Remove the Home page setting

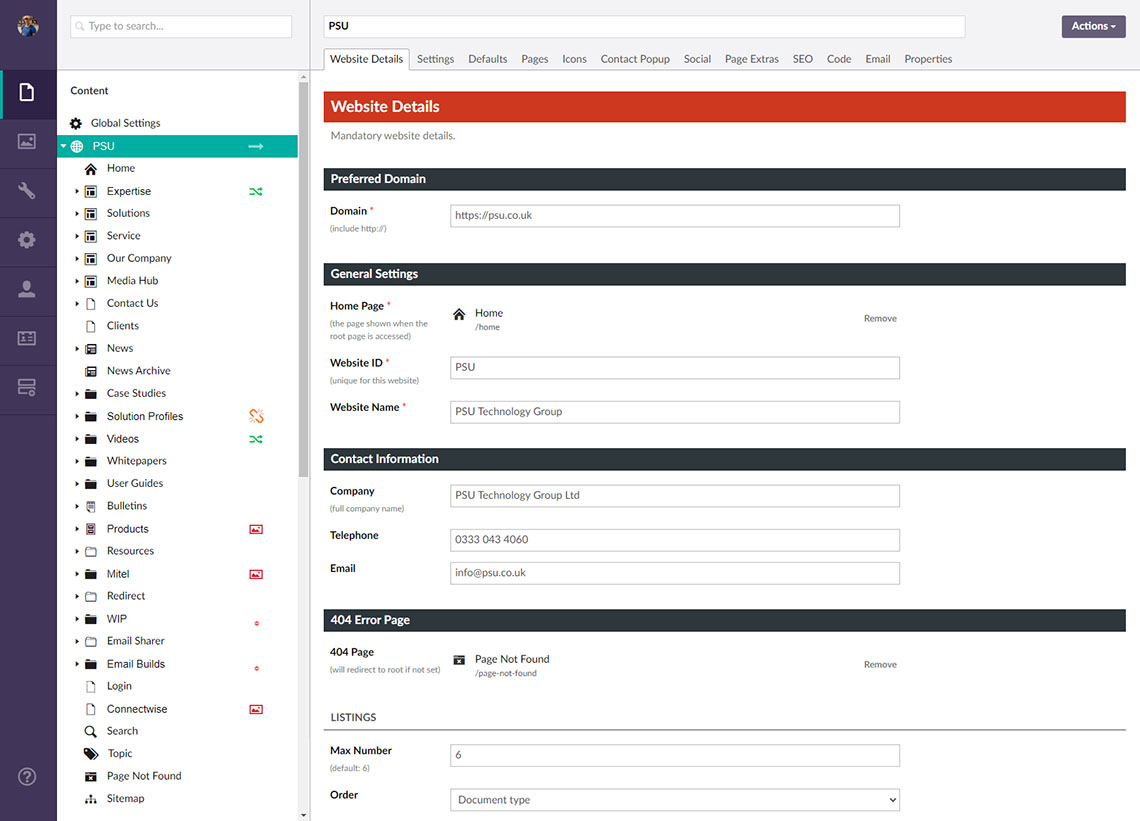(x=879, y=318)
